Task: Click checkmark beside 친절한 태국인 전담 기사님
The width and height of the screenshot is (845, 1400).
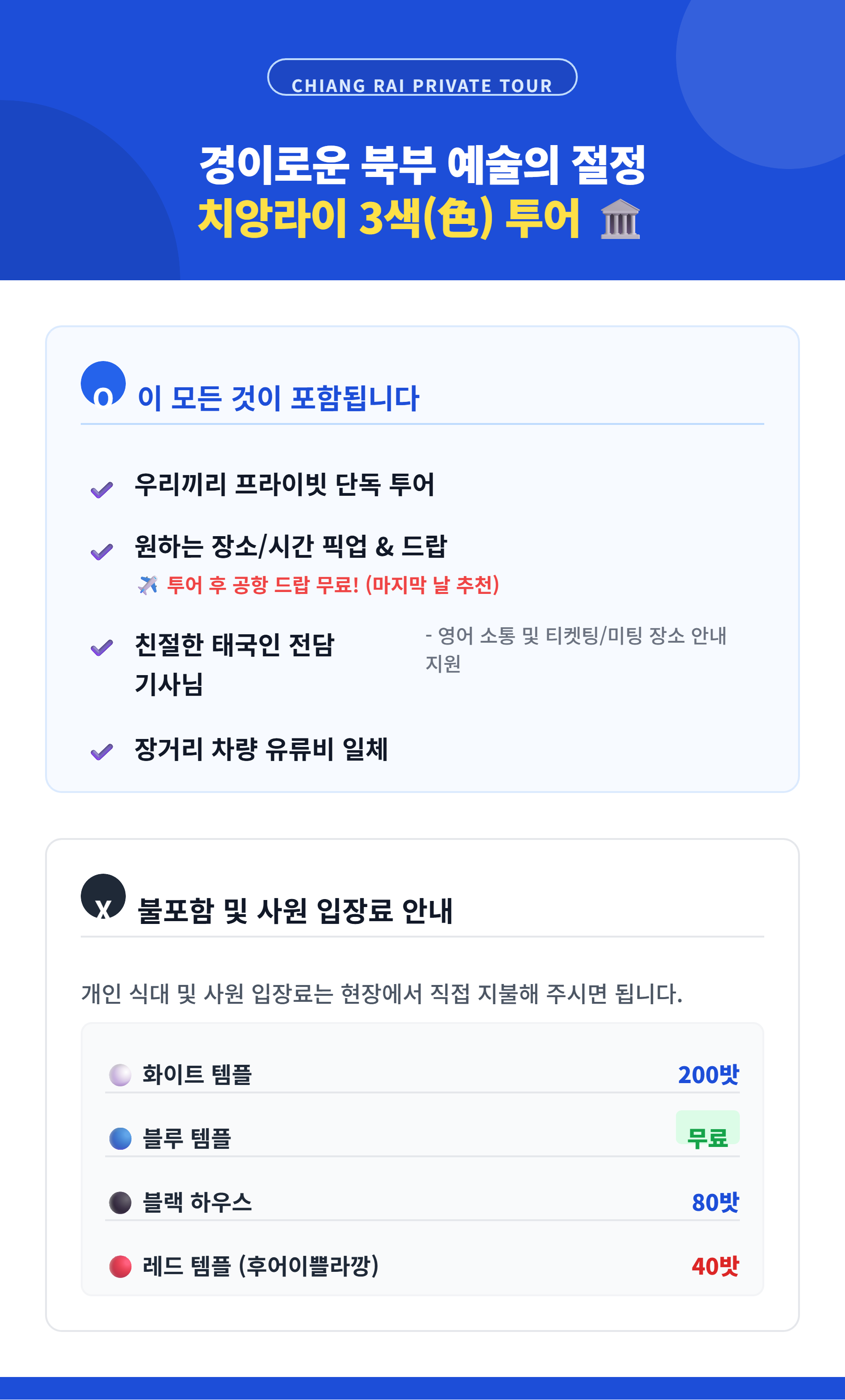Action: (x=102, y=648)
